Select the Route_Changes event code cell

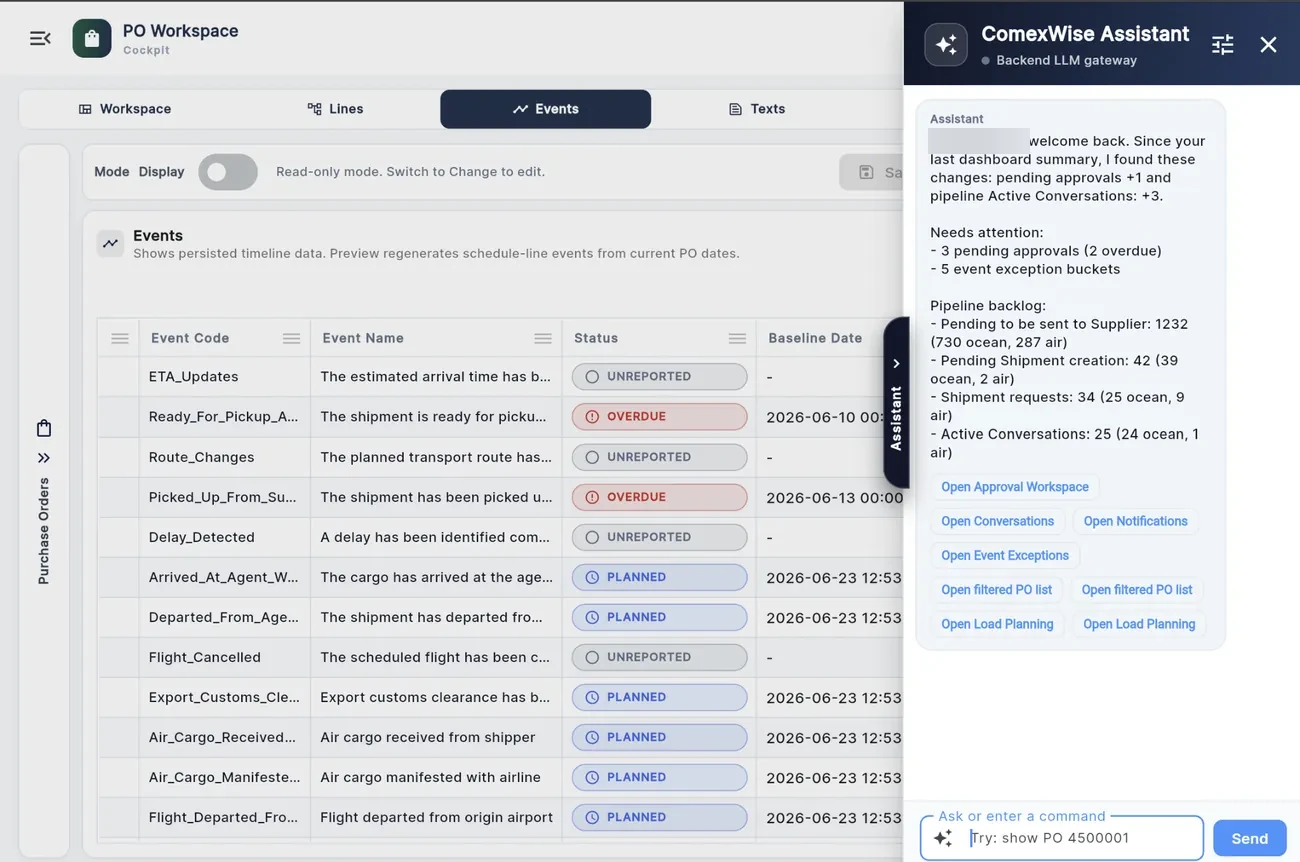(x=225, y=457)
